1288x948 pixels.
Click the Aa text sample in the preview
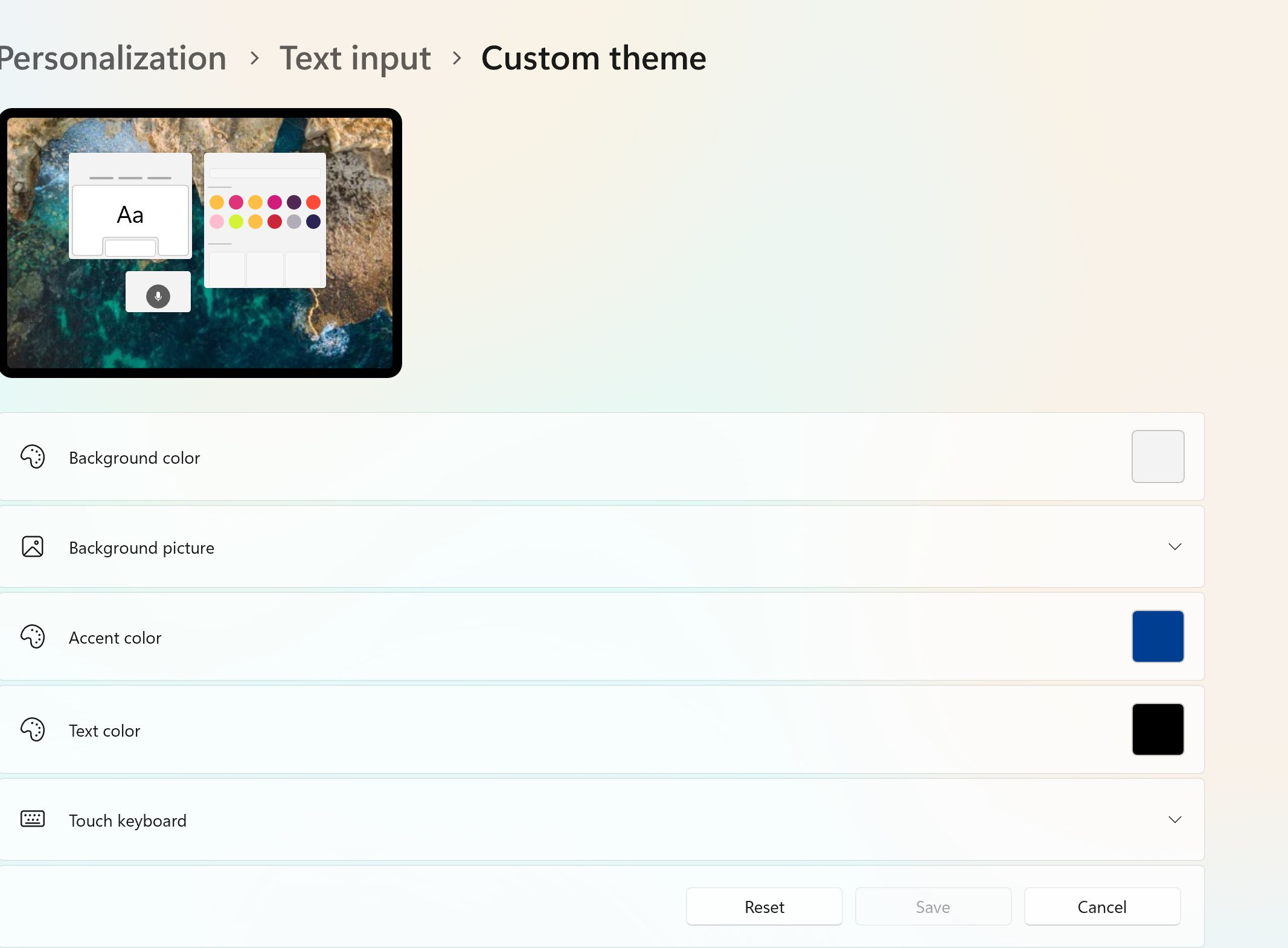click(x=130, y=215)
